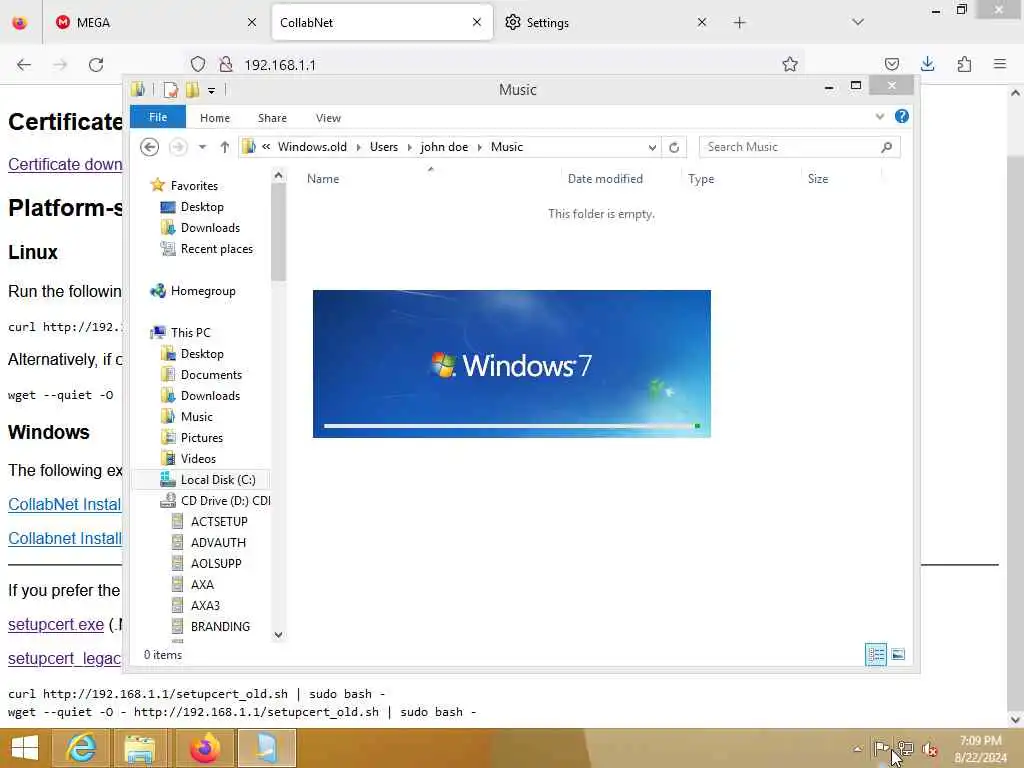Image resolution: width=1024 pixels, height=768 pixels.
Task: Open the Firefox Pocket save icon
Action: pyautogui.click(x=891, y=64)
